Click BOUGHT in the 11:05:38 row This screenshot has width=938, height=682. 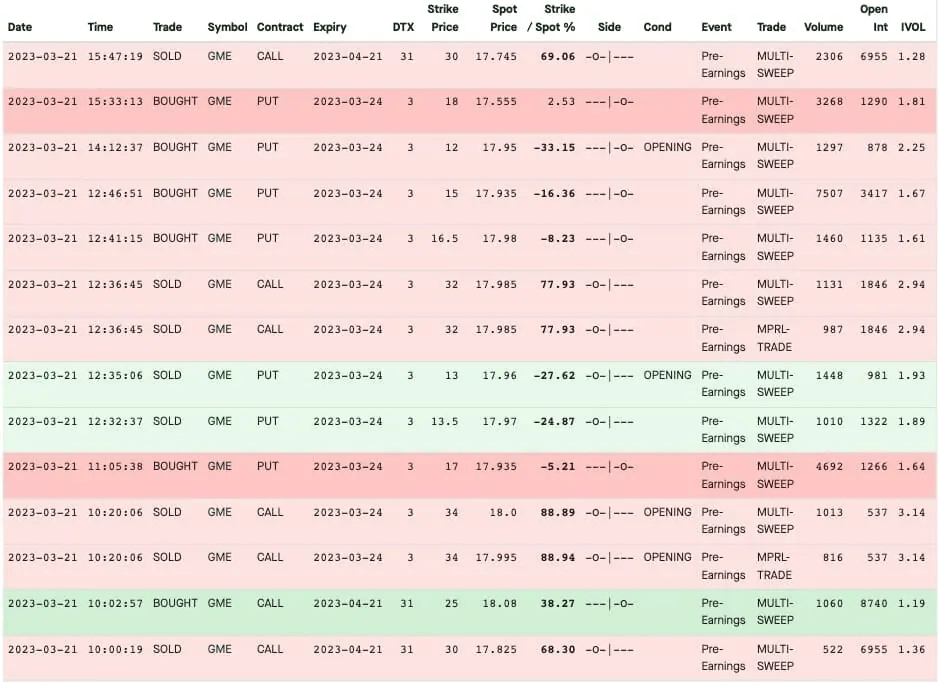pos(175,467)
